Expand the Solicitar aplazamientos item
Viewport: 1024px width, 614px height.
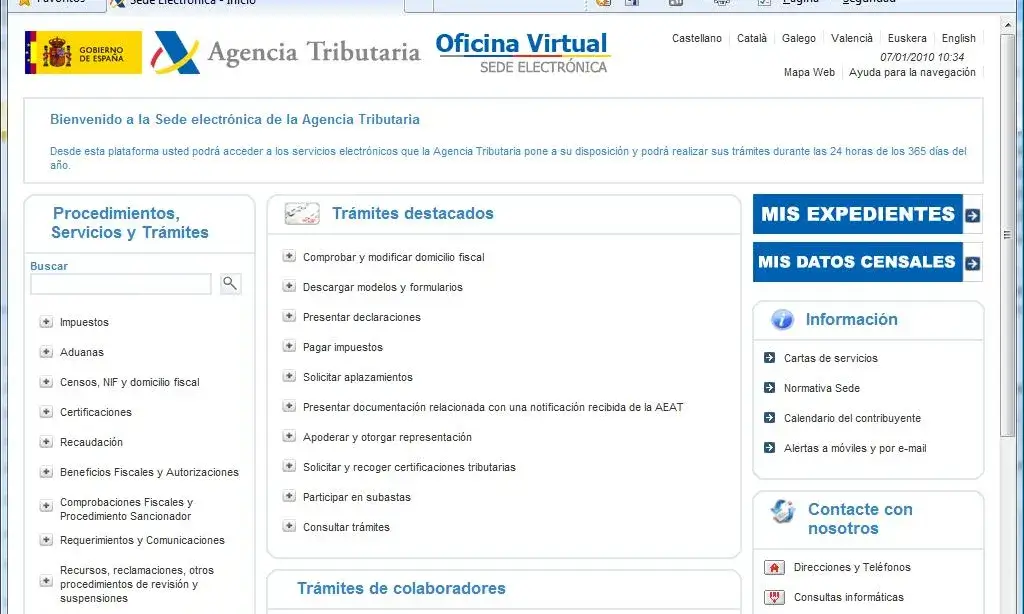tap(289, 376)
